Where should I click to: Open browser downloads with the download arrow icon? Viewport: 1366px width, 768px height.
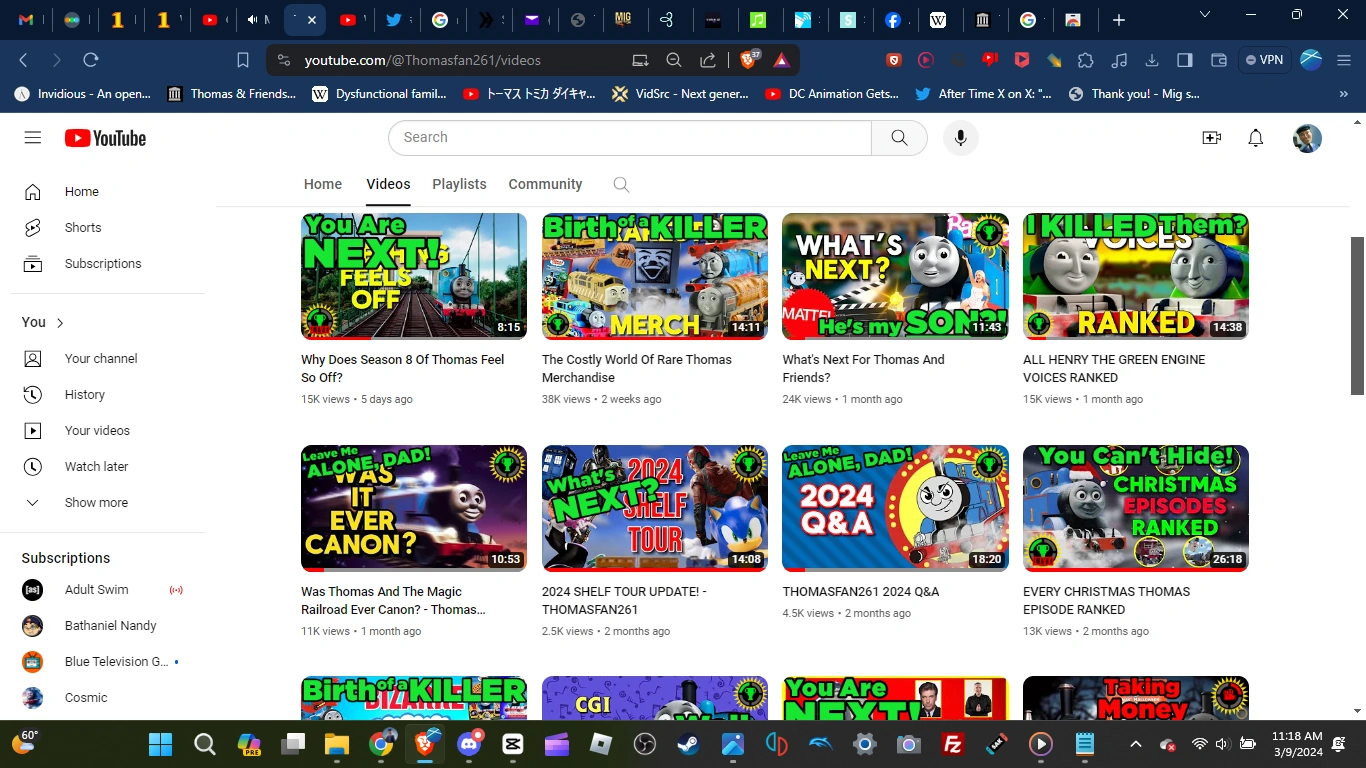[x=1151, y=60]
